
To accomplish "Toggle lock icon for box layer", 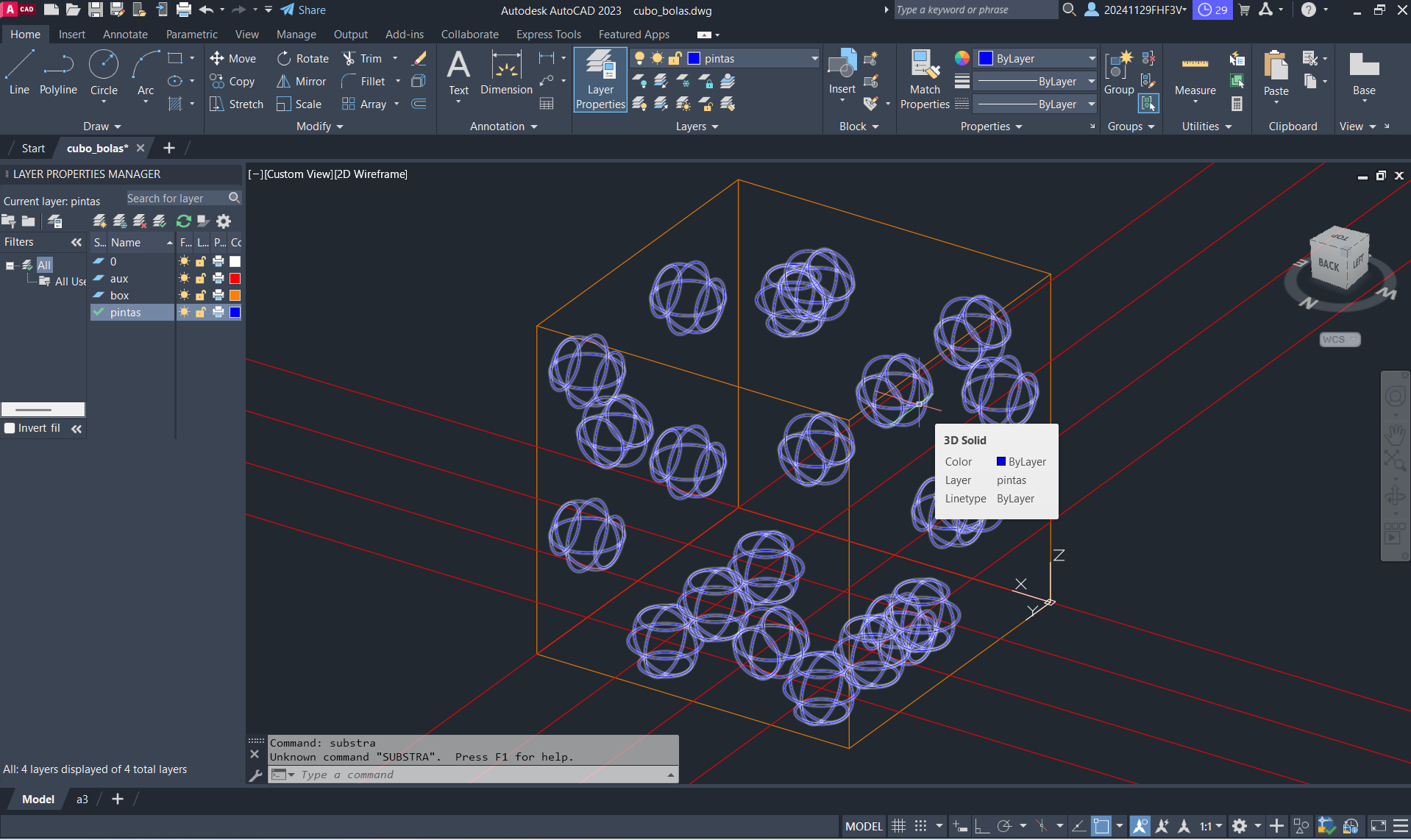I will pyautogui.click(x=200, y=296).
